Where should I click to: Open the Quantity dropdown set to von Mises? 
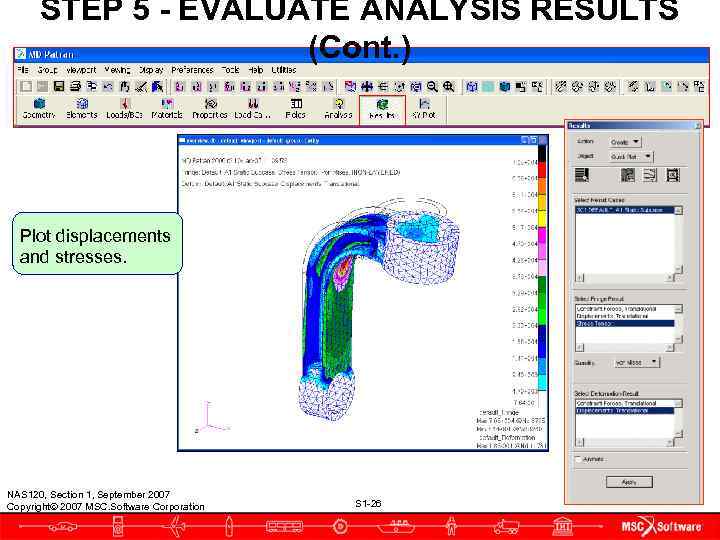637,362
